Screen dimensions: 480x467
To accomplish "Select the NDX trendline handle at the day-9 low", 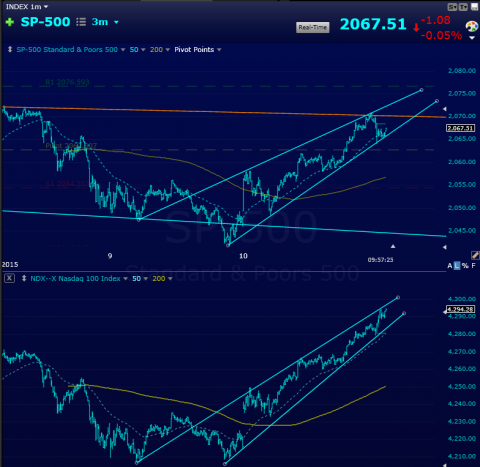I will click(137, 463).
